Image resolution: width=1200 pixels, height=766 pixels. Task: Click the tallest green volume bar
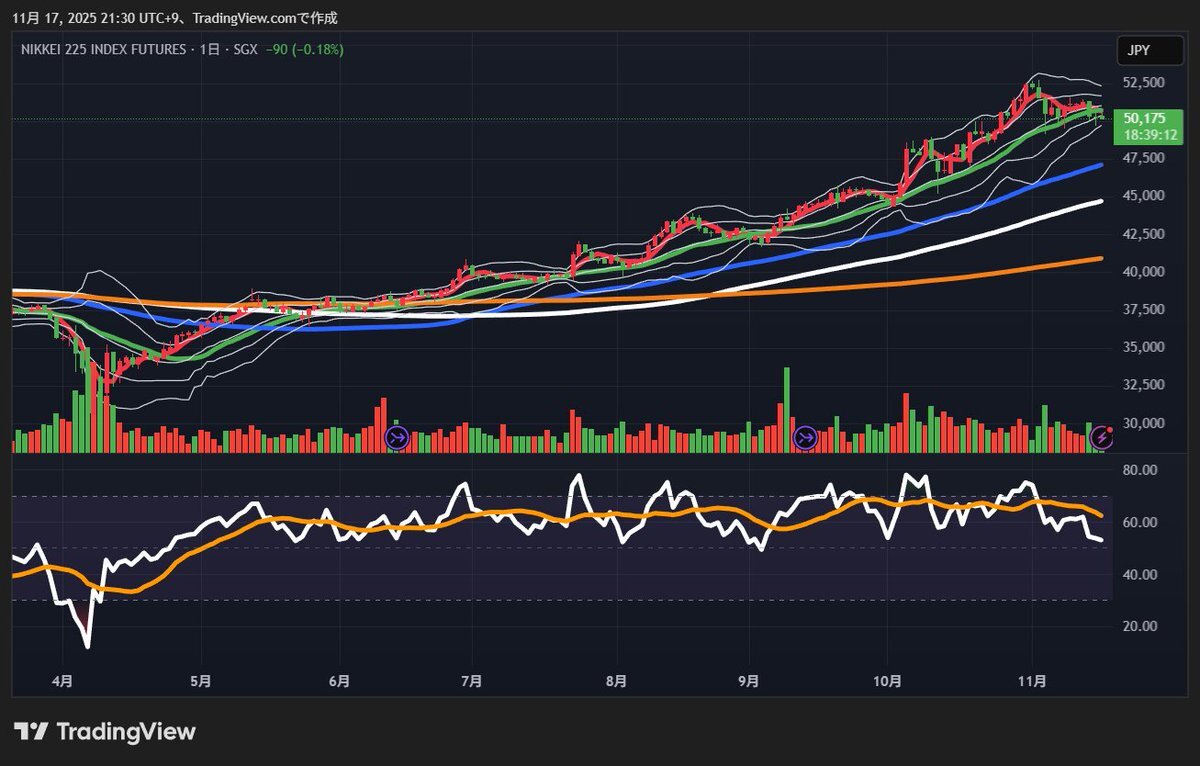tap(786, 410)
